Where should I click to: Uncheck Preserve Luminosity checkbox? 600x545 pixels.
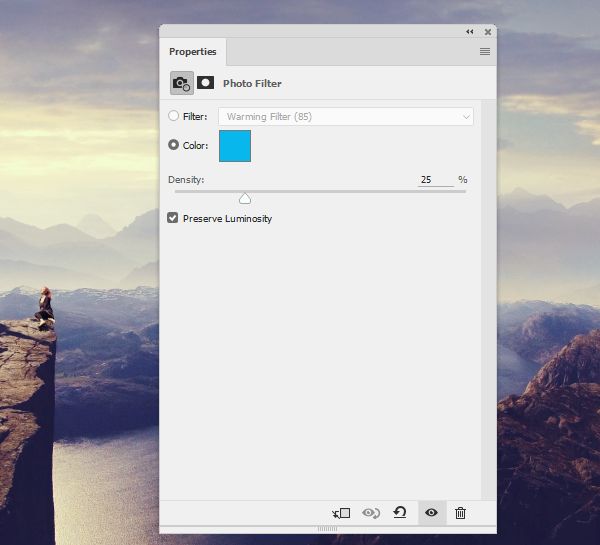(173, 218)
